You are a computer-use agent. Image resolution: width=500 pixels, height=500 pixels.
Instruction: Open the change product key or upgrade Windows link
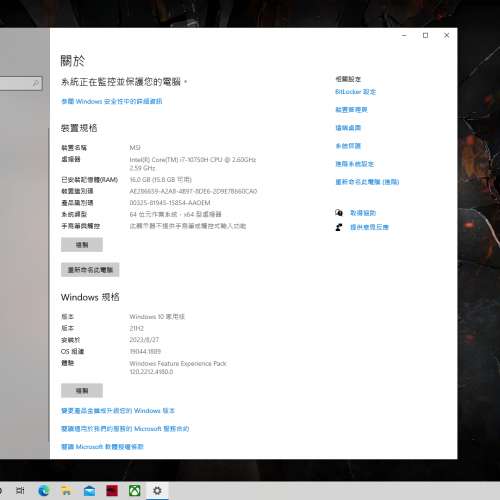tap(118, 411)
